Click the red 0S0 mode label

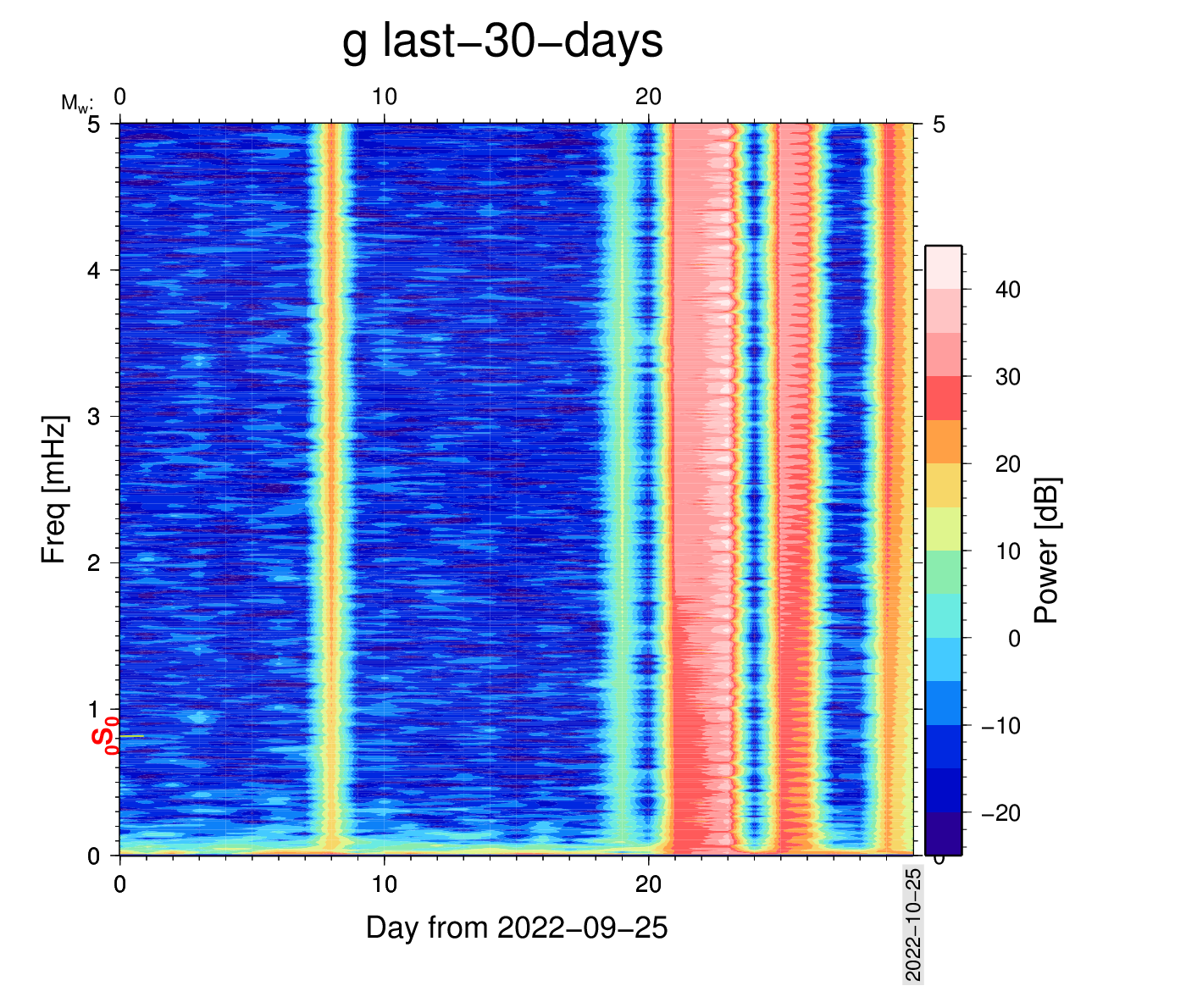coord(105,735)
